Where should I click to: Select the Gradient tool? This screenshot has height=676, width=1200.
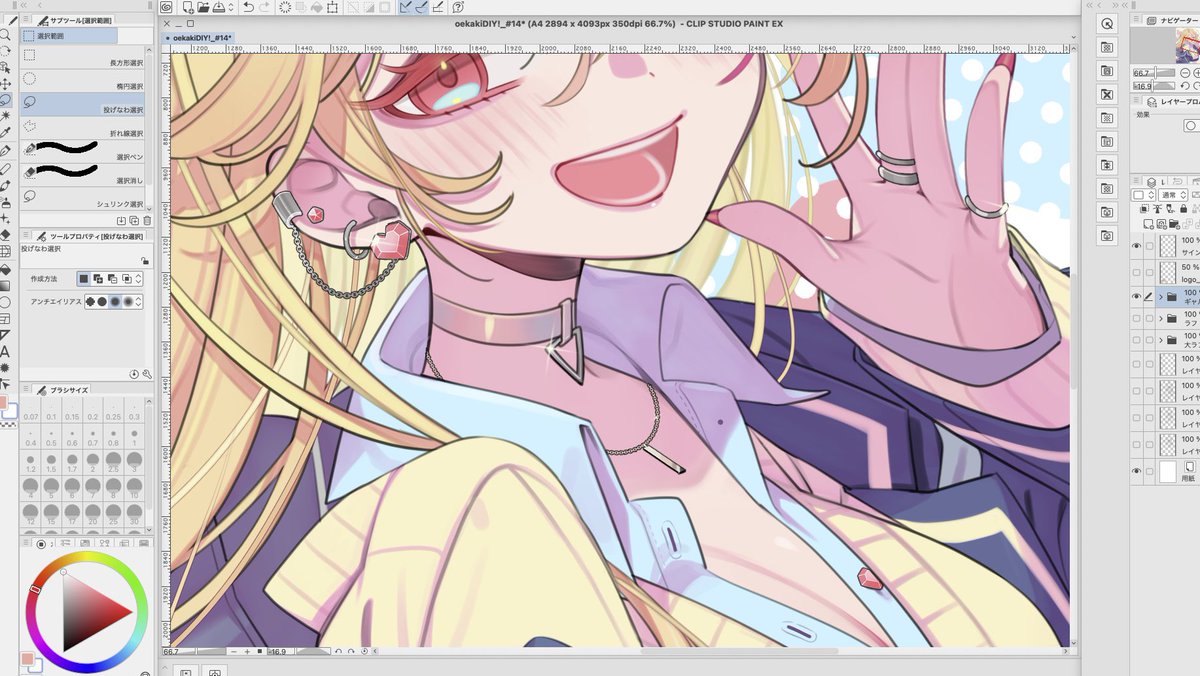point(6,284)
